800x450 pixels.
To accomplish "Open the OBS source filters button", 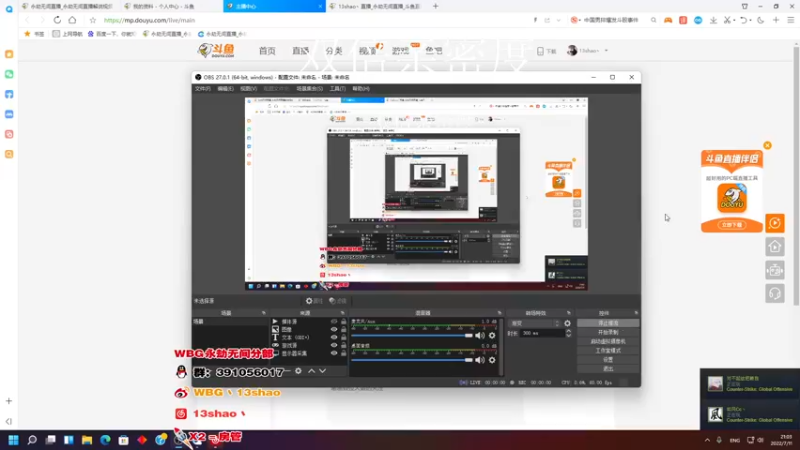I will (x=338, y=301).
